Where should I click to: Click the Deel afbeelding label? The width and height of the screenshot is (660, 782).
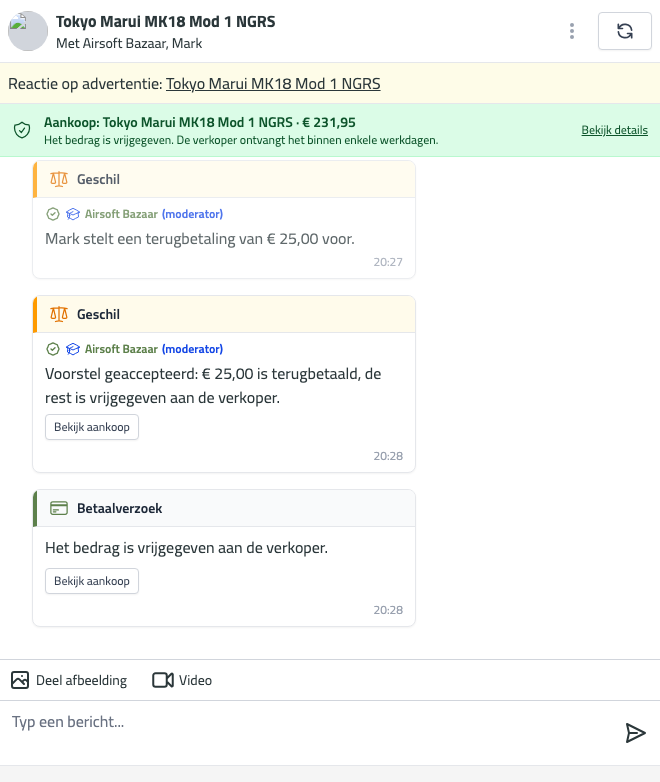(81, 681)
